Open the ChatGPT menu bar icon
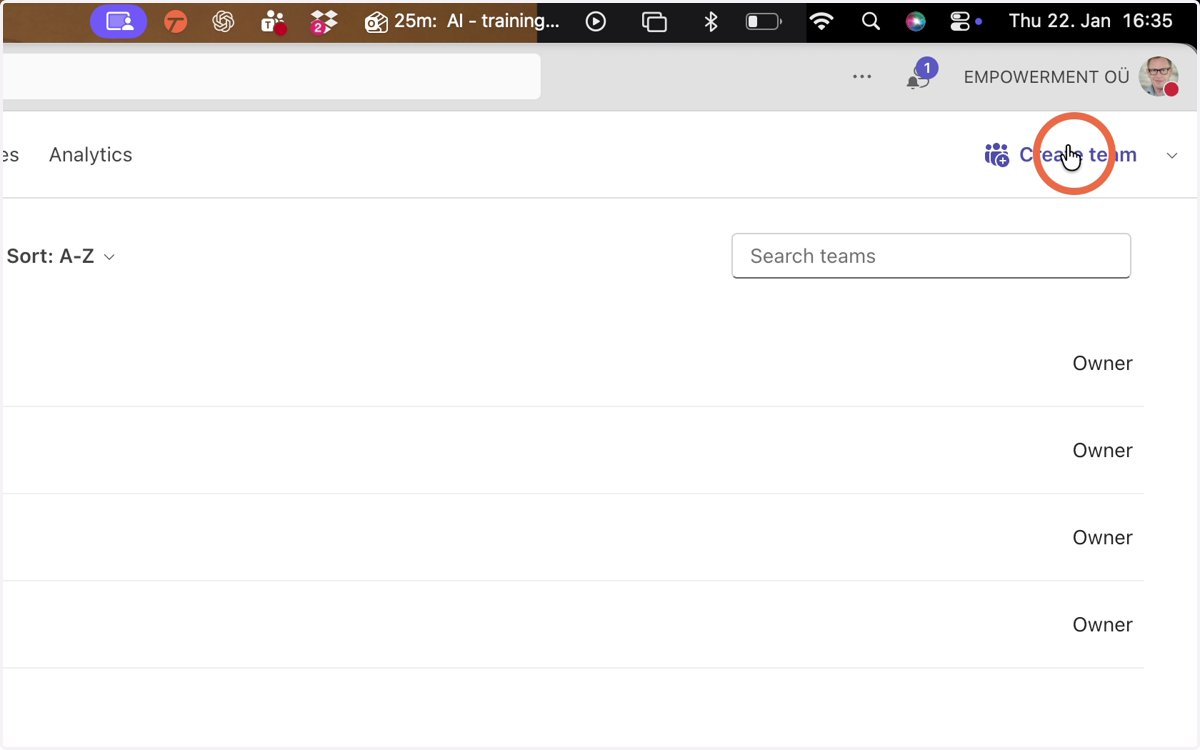The height and width of the screenshot is (750, 1200). (223, 21)
